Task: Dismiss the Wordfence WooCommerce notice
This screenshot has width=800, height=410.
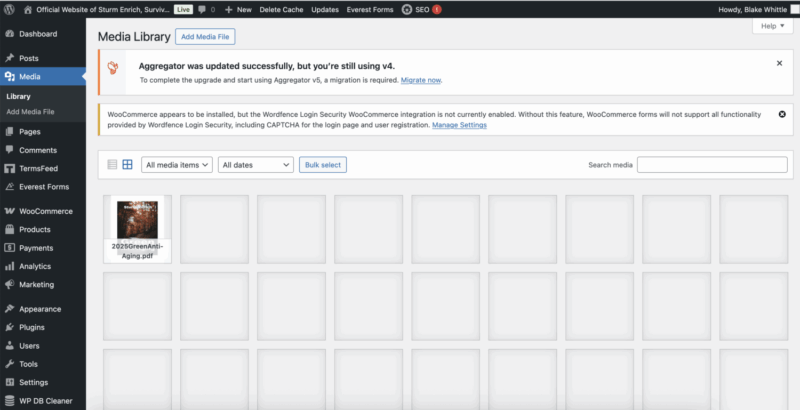Action: click(781, 114)
